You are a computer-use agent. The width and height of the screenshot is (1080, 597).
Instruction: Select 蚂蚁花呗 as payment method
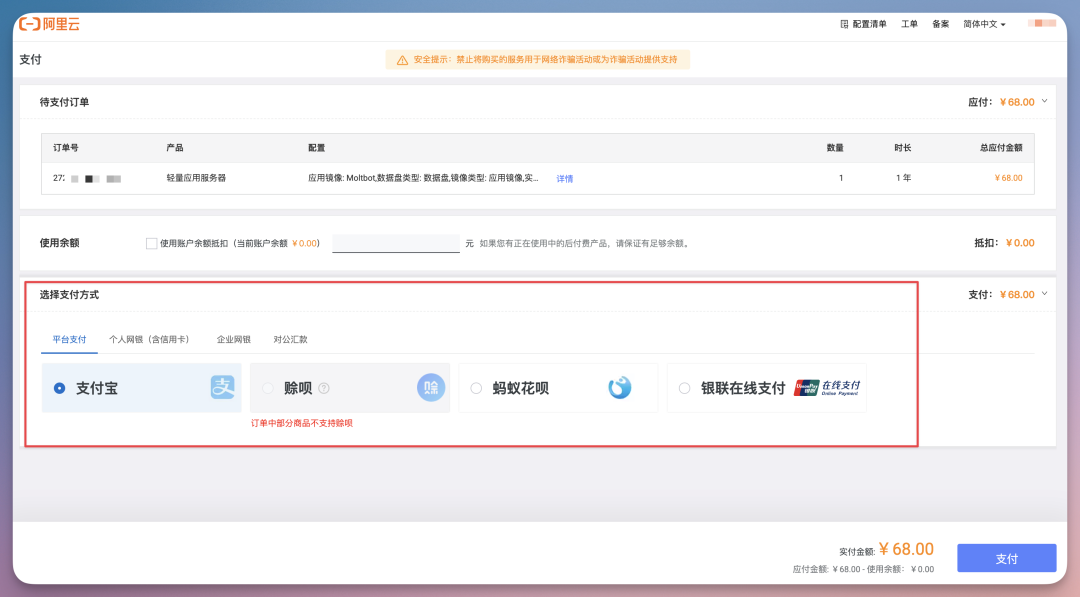[476, 388]
